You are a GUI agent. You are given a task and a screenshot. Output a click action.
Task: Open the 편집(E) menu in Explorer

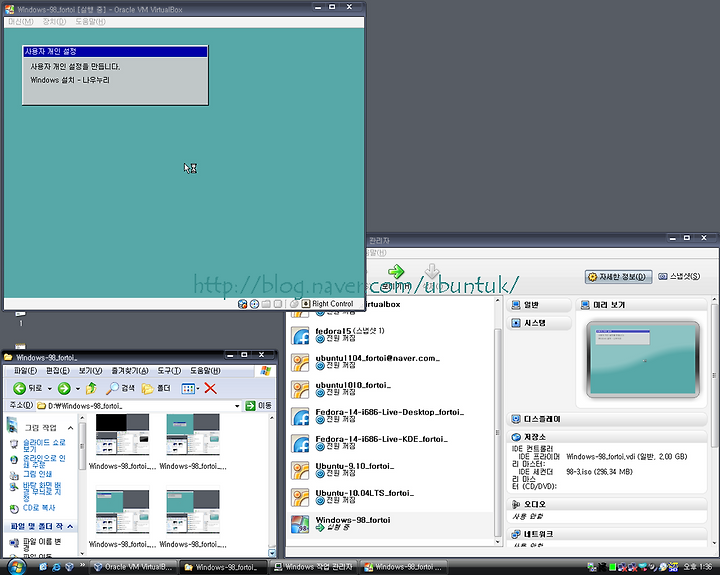click(x=58, y=371)
